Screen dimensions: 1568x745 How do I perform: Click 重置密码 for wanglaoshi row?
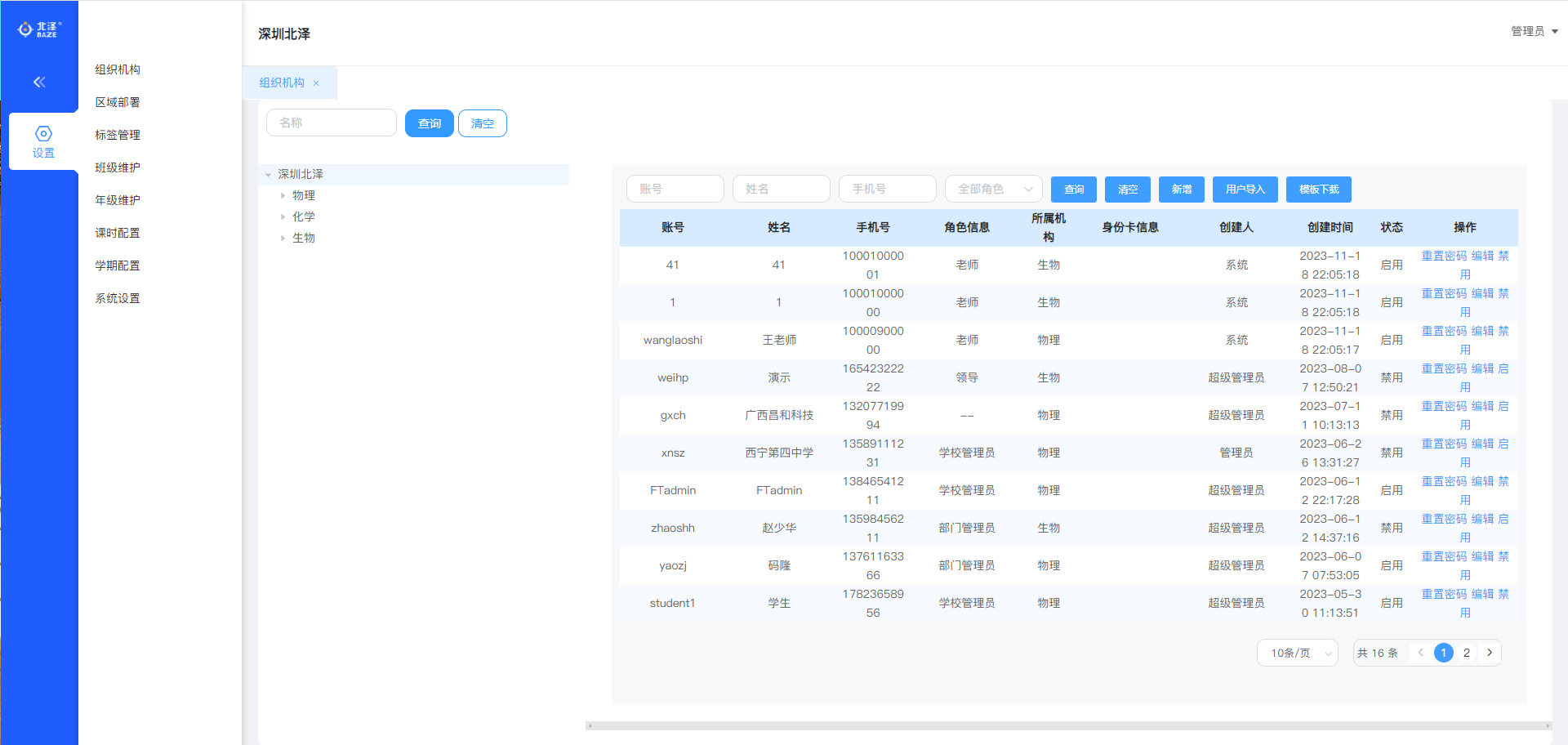point(1444,331)
